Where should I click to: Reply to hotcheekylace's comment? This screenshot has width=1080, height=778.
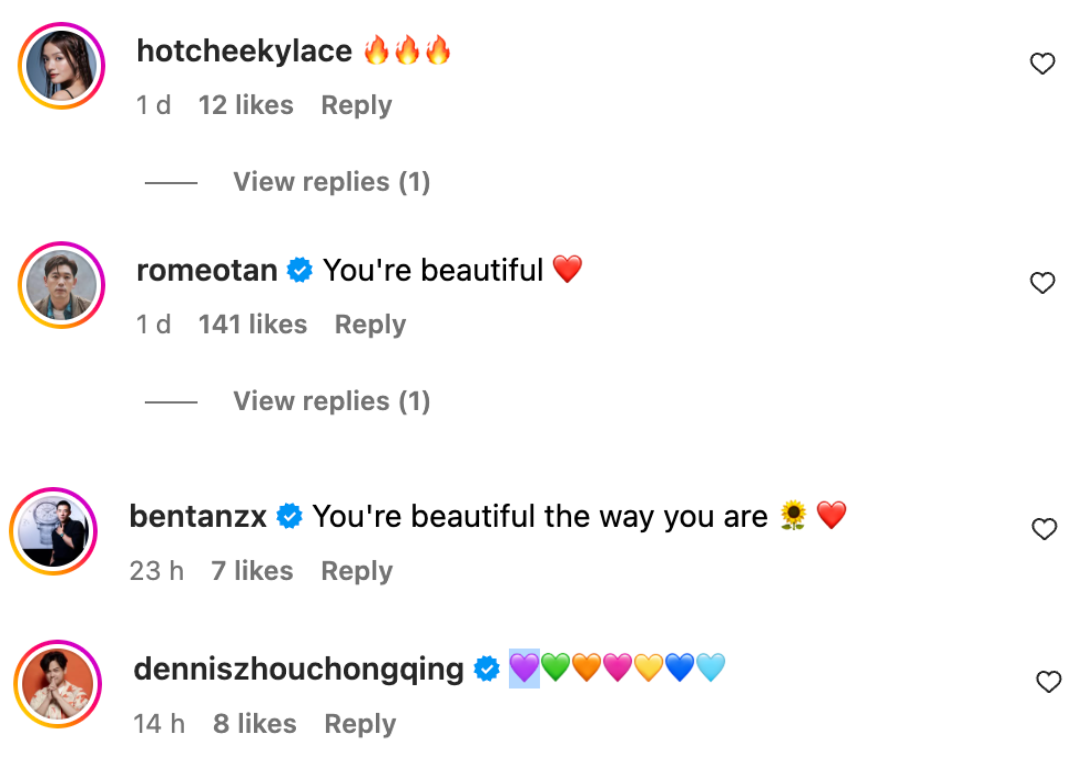tap(356, 106)
